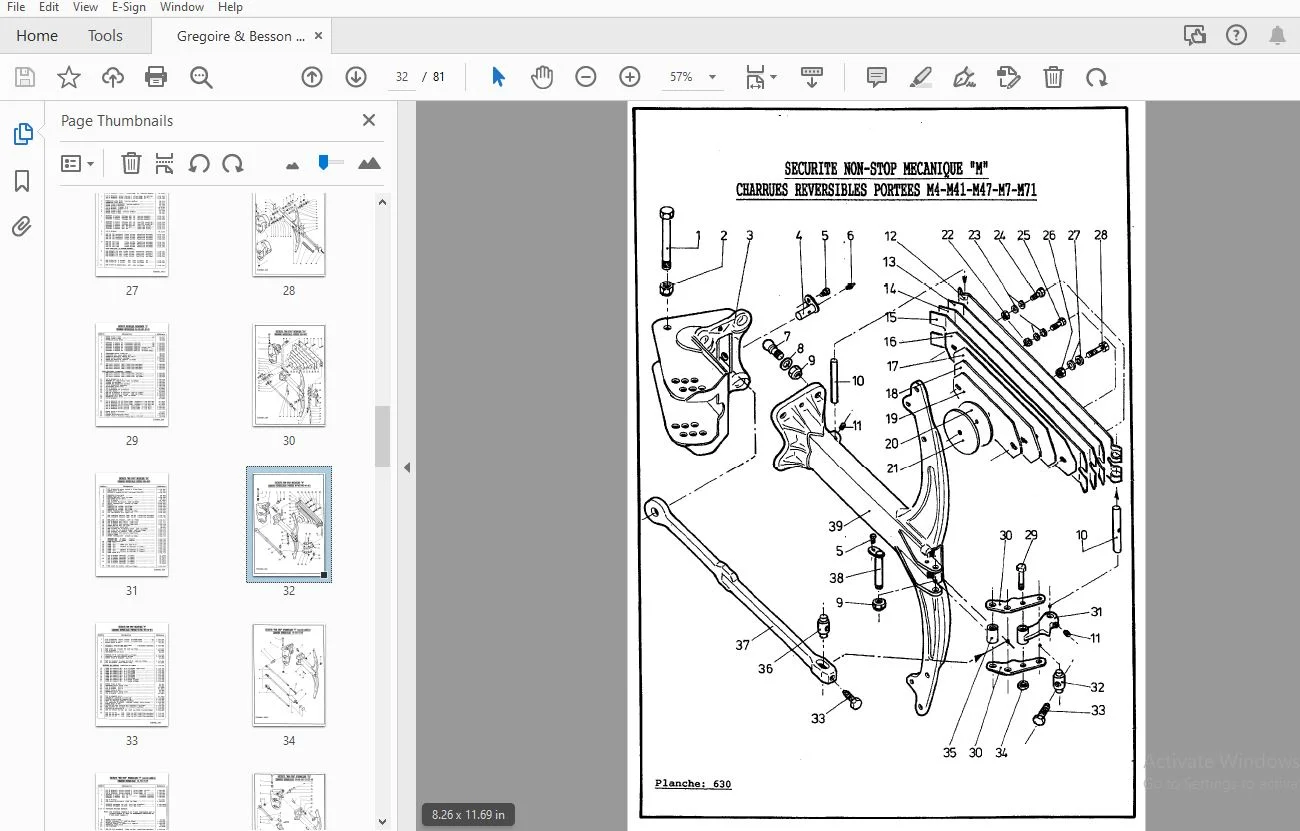Select the Gregoire & Besson document tab

[241, 36]
